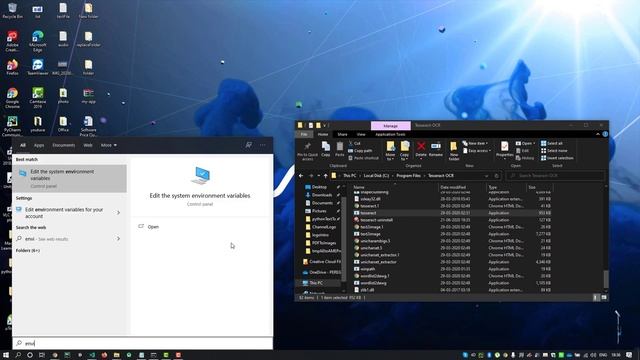Viewport: 640px width, 360px height.
Task: Select Downloads in navigation pane
Action: click(x=322, y=195)
